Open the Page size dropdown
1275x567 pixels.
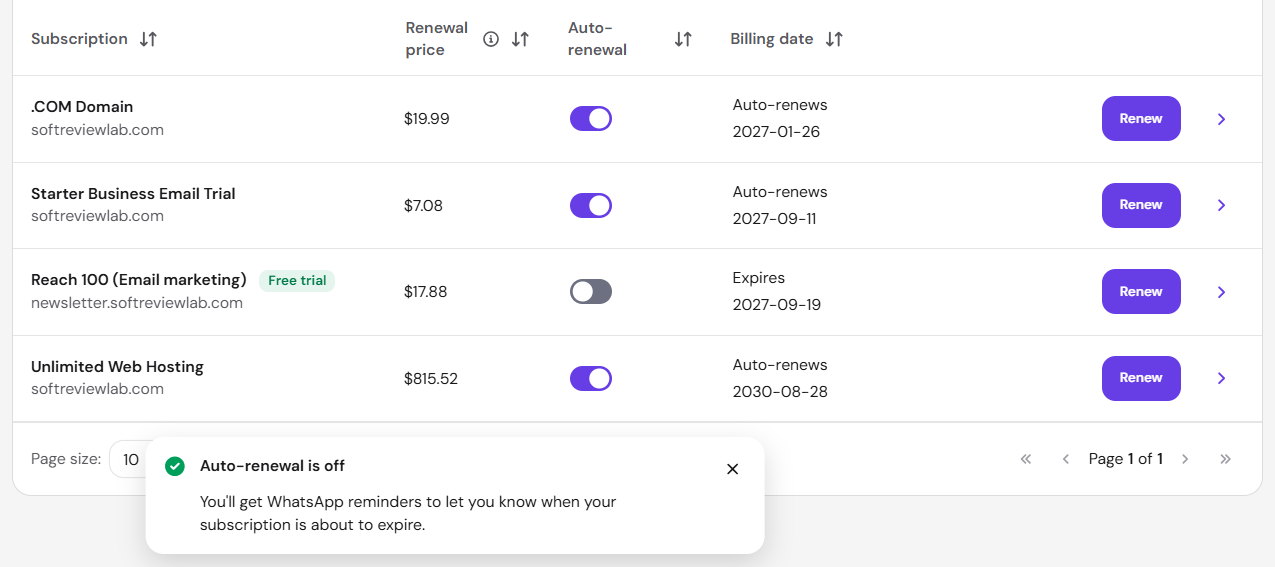pyautogui.click(x=130, y=459)
